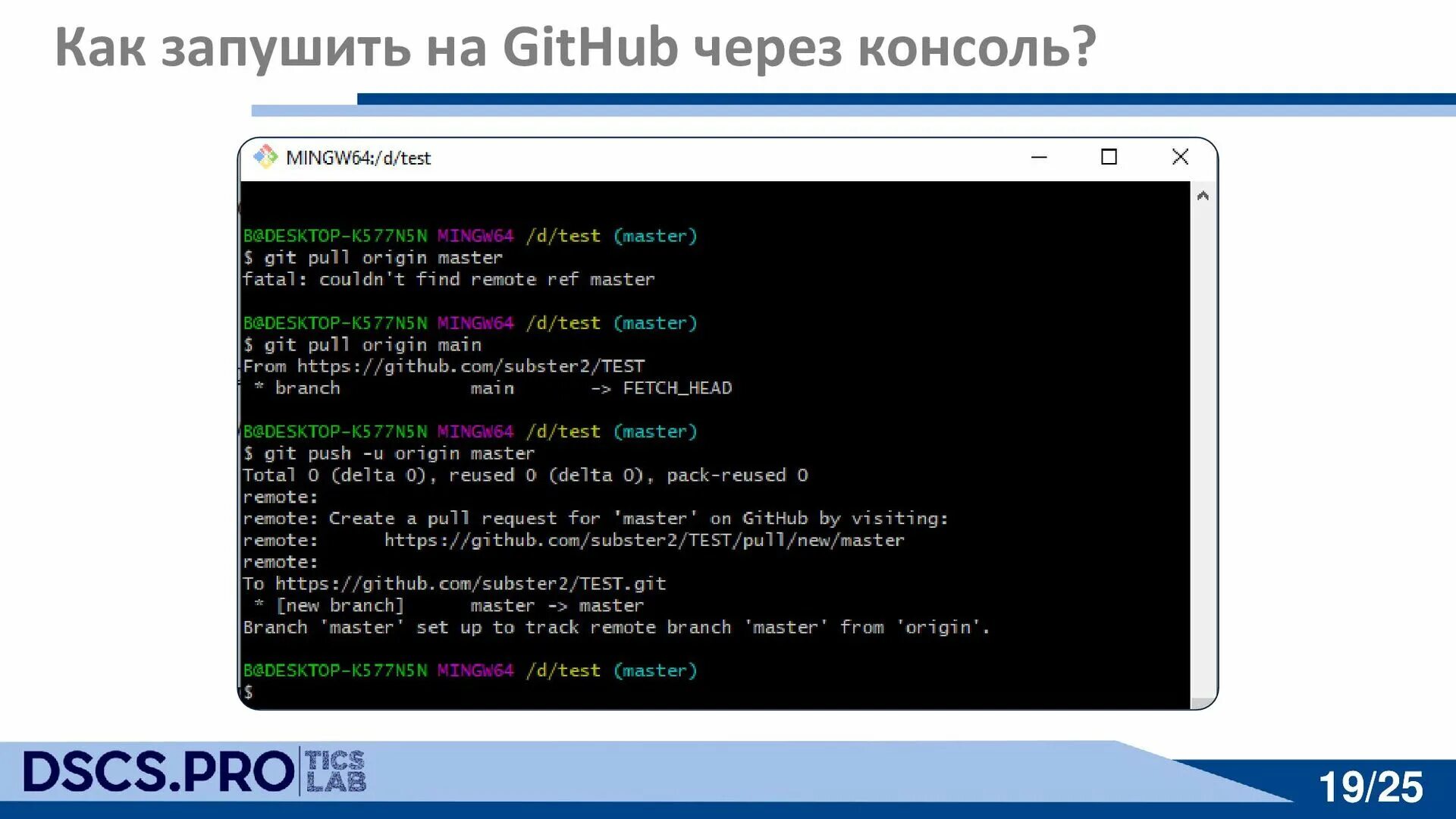Screen dimensions: 1456x819
Task: Click the 'git pull origin master' command line
Action: pyautogui.click(x=383, y=258)
